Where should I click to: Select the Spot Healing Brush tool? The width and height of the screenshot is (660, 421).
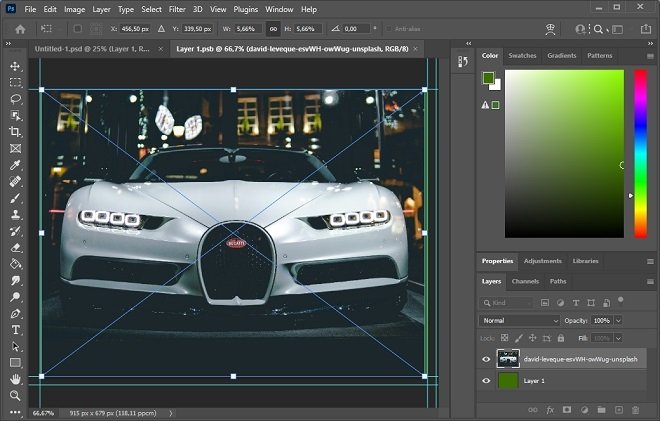click(x=15, y=181)
